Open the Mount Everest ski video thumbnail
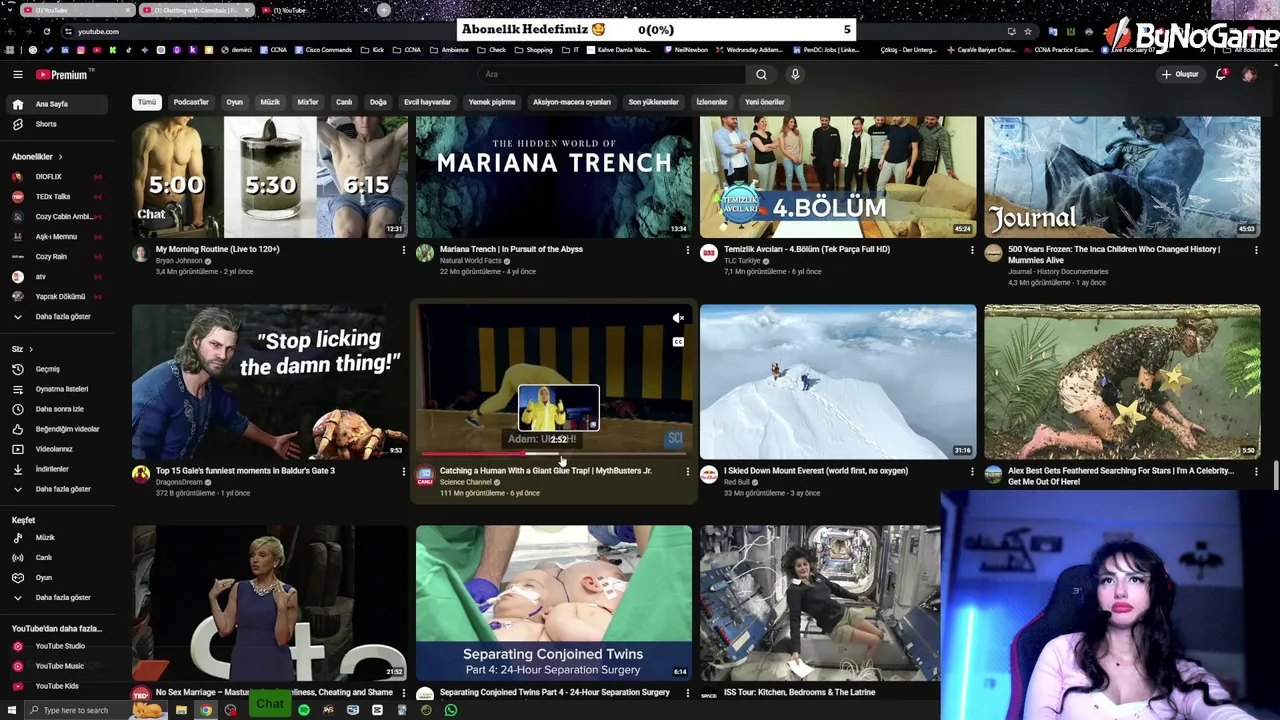The height and width of the screenshot is (720, 1280). [838, 382]
